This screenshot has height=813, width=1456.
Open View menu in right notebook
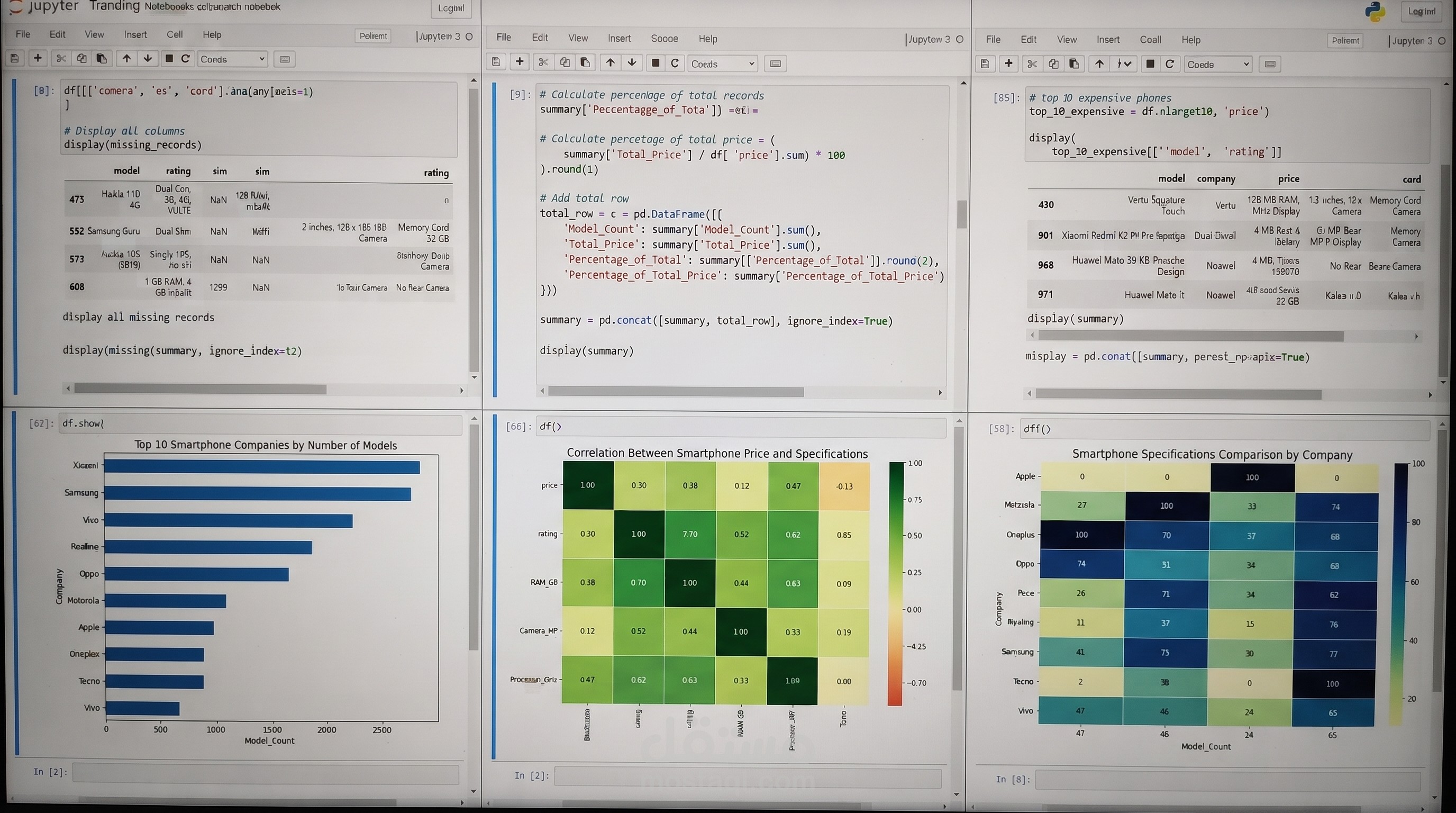(x=1067, y=40)
